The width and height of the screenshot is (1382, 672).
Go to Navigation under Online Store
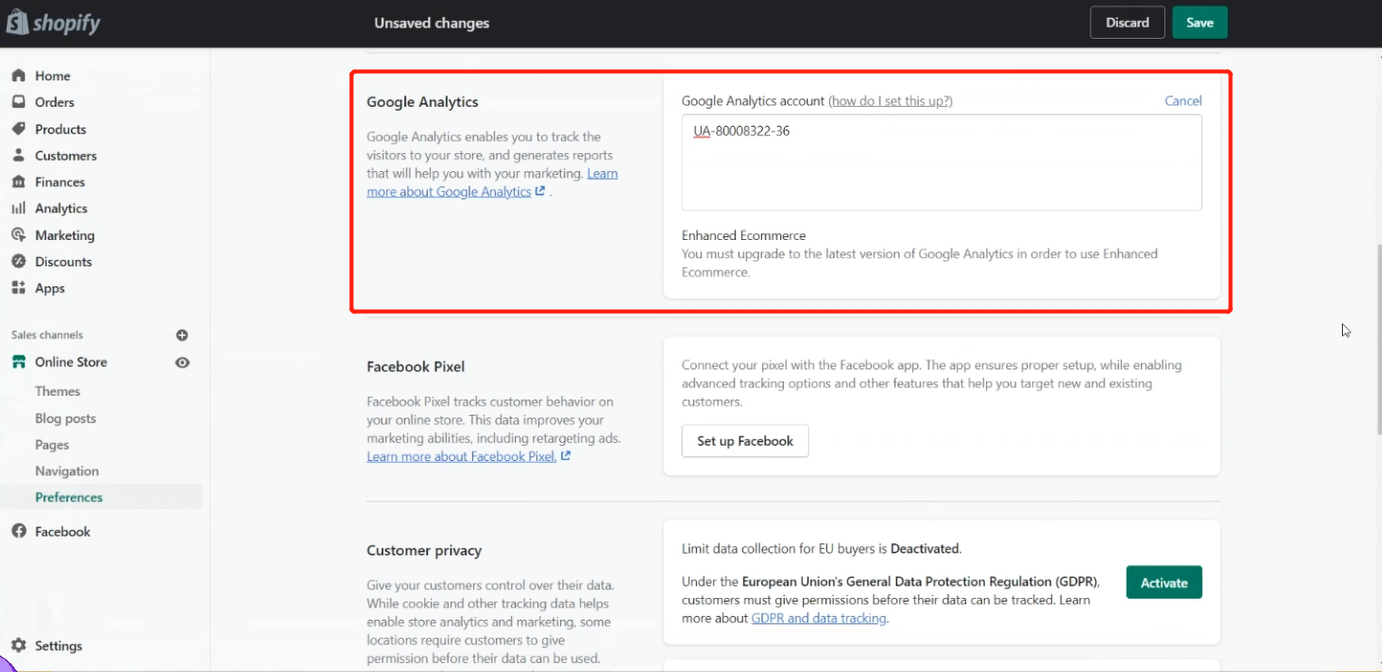(x=66, y=471)
